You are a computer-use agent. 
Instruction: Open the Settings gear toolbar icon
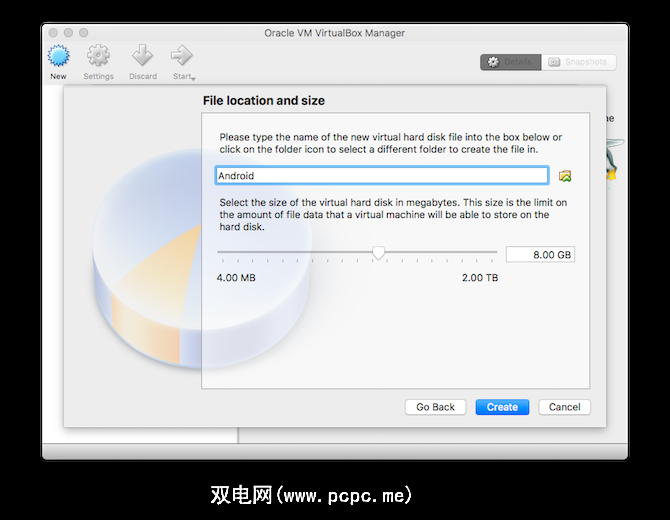[x=98, y=56]
